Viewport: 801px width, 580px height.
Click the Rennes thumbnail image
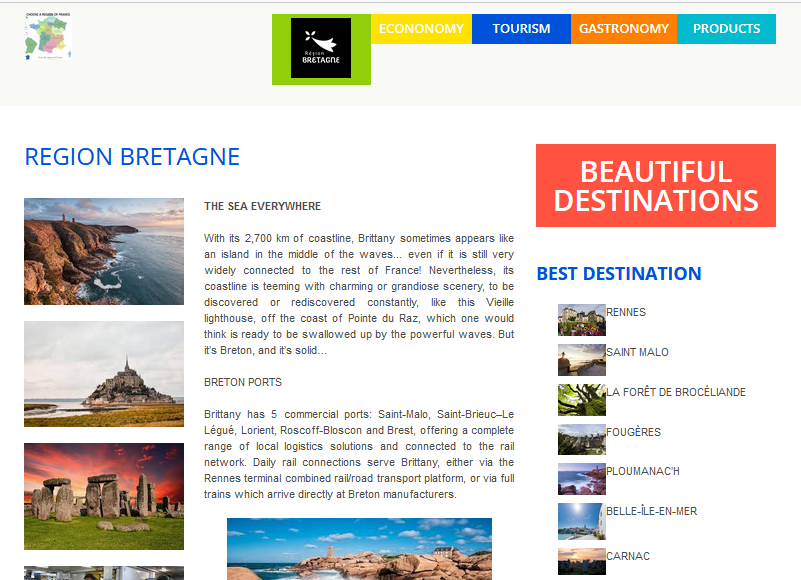coord(582,320)
